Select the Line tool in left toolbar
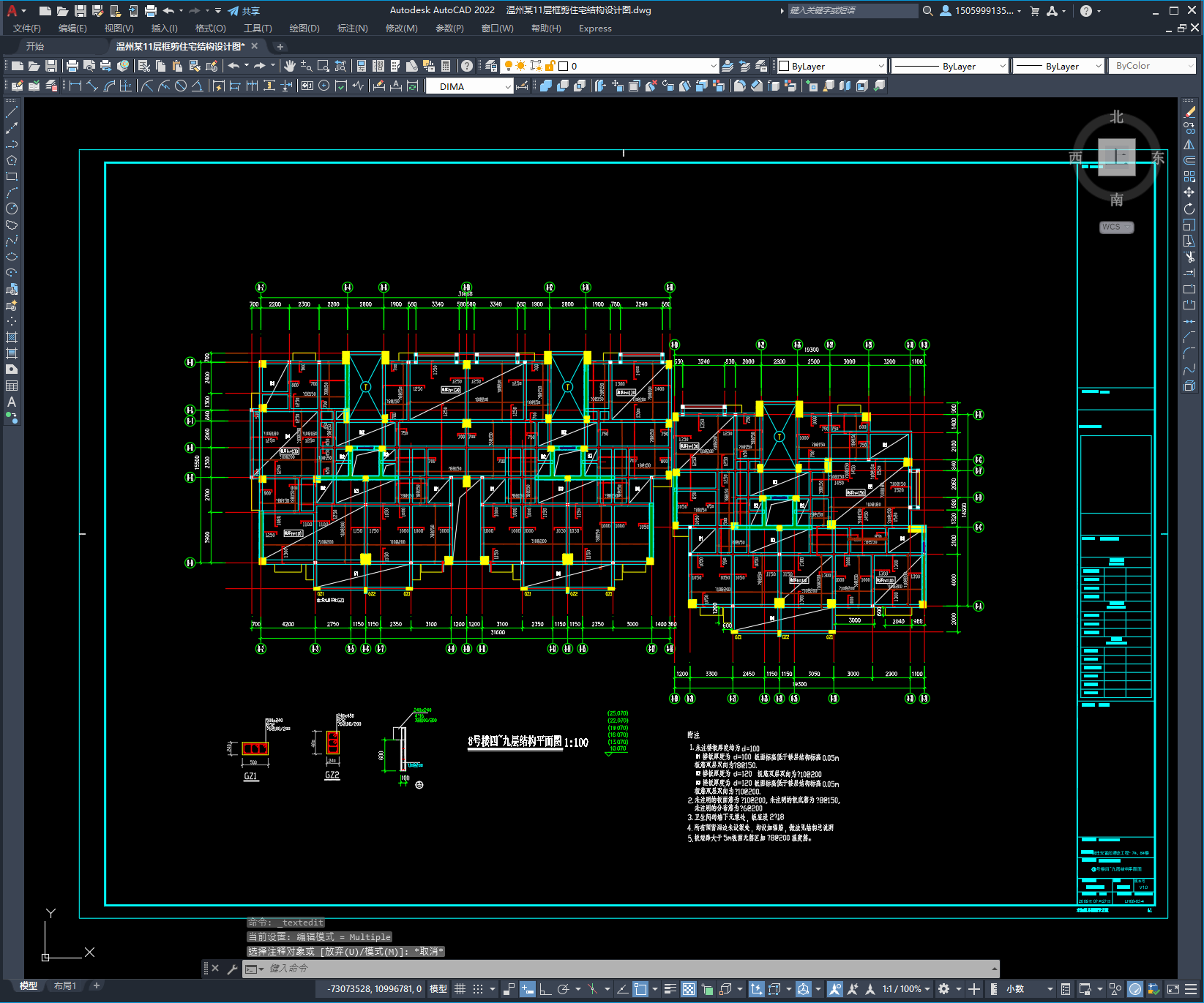The image size is (1204, 1003). [x=12, y=112]
